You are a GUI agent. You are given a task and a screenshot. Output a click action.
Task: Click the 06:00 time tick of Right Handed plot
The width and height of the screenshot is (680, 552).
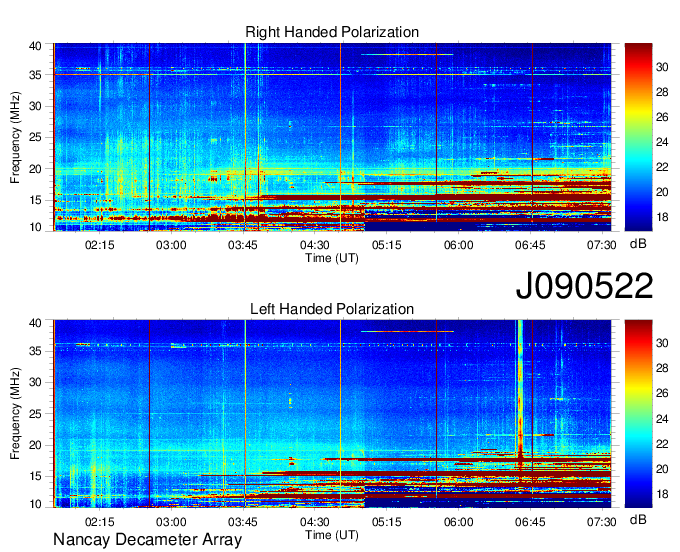(x=458, y=245)
